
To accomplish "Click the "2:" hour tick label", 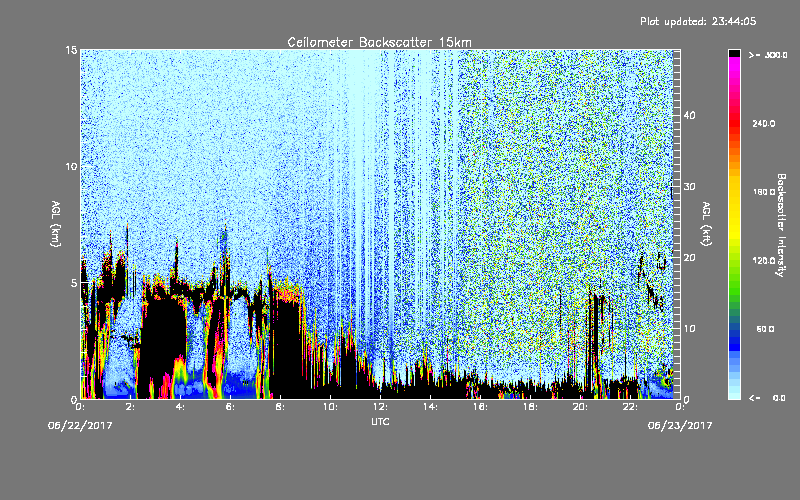I will coord(130,407).
